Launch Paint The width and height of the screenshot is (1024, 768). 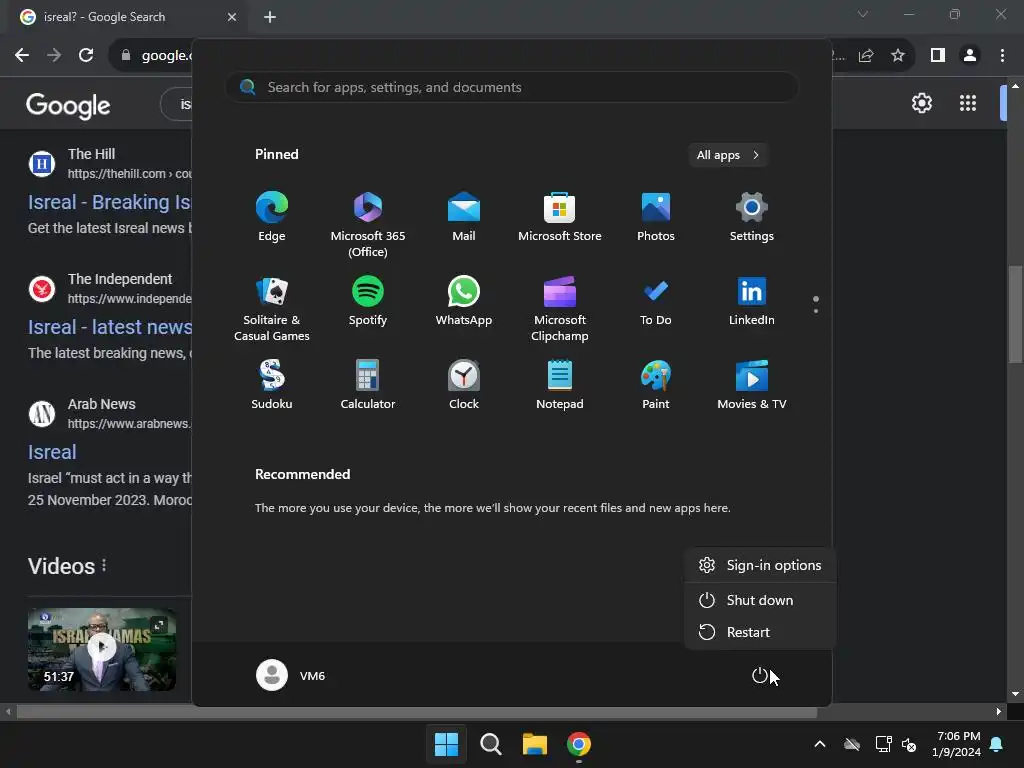point(656,385)
